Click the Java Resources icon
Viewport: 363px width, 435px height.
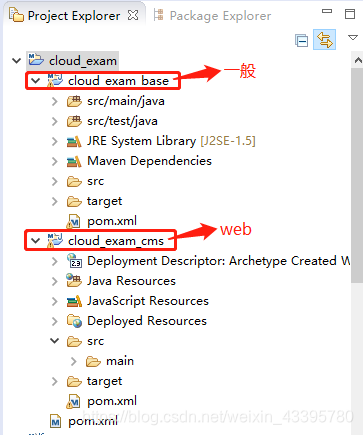(x=74, y=280)
